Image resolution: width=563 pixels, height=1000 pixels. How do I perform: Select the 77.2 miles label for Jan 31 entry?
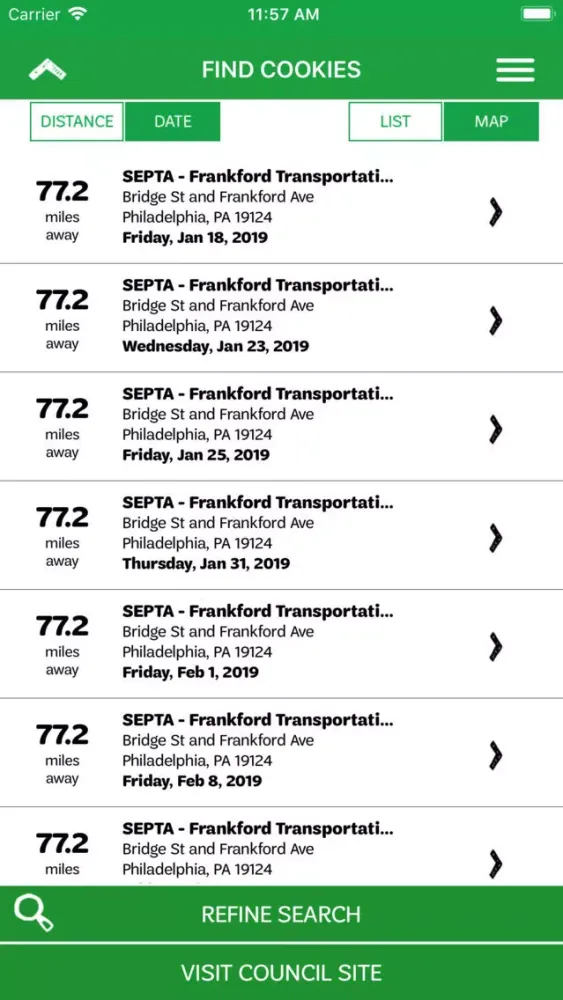[62, 536]
